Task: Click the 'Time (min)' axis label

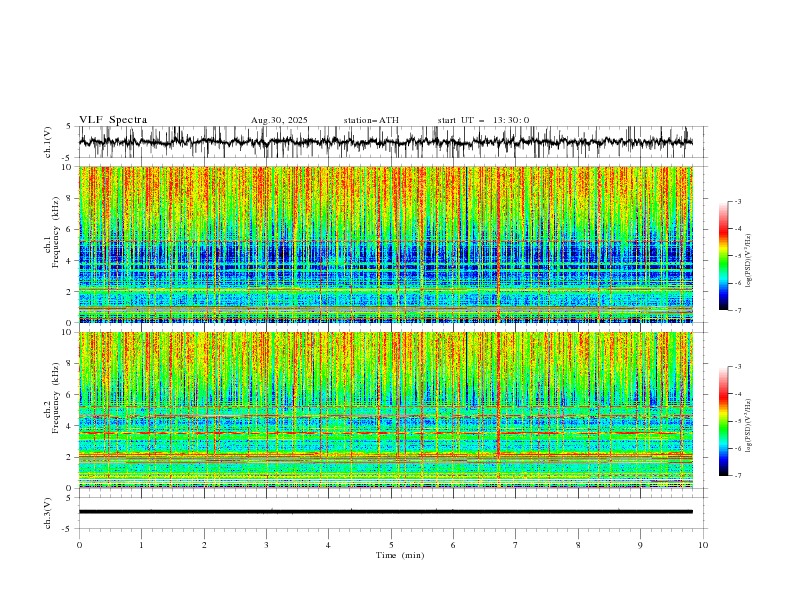Action: pos(400,555)
